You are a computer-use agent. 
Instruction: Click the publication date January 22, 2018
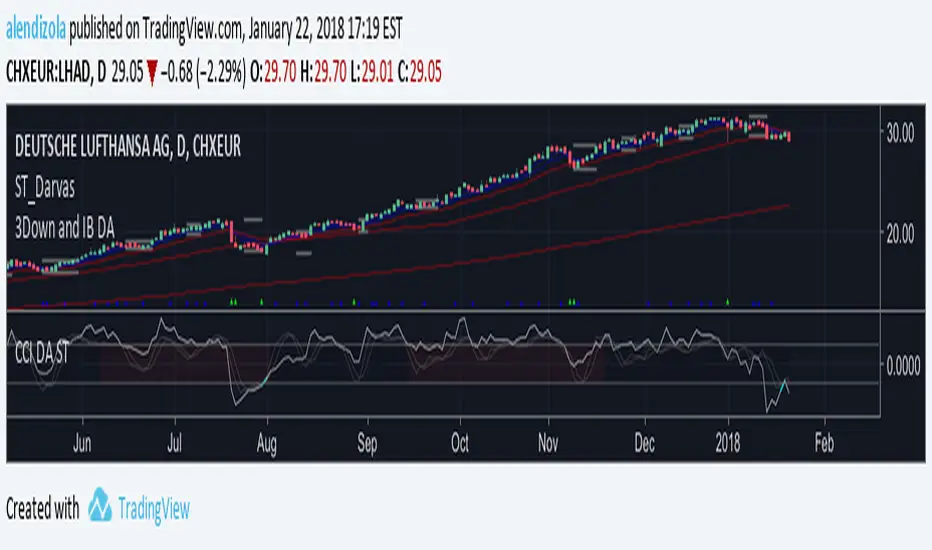[295, 29]
